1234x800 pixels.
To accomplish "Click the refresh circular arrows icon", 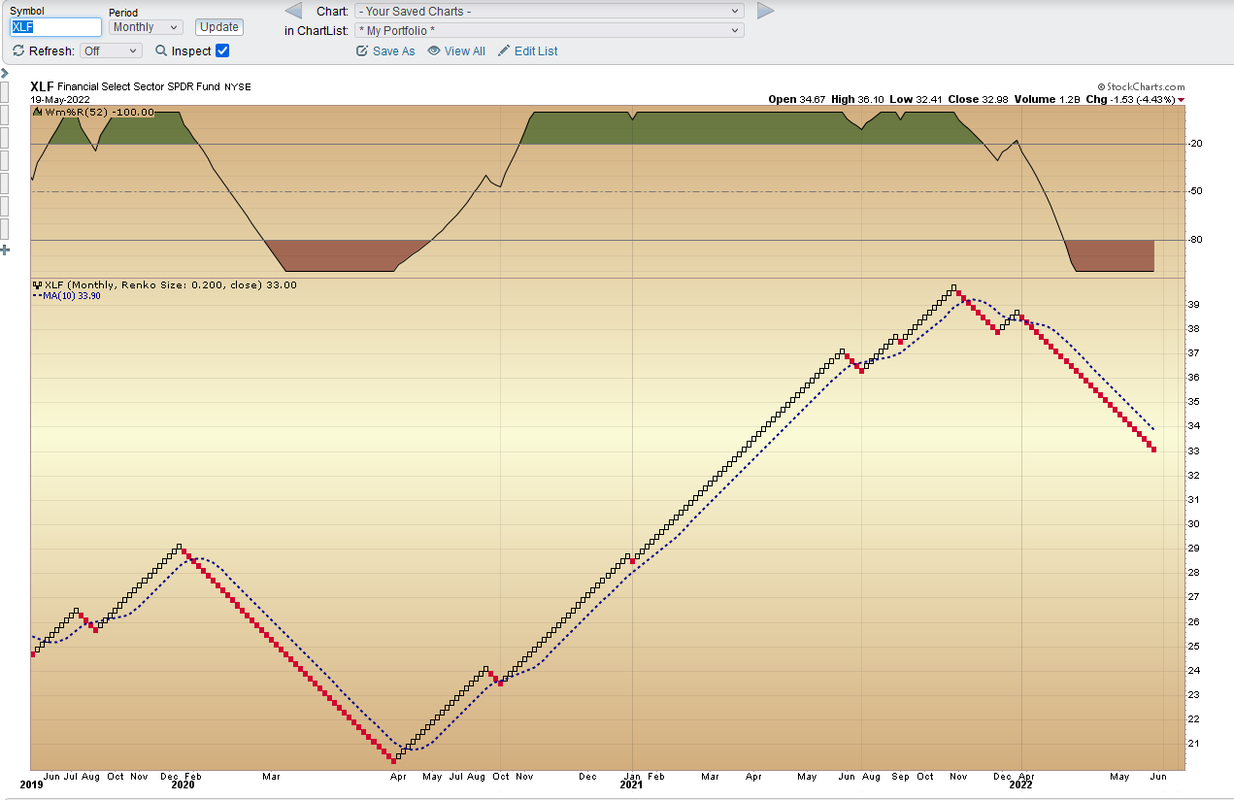I will coord(18,50).
